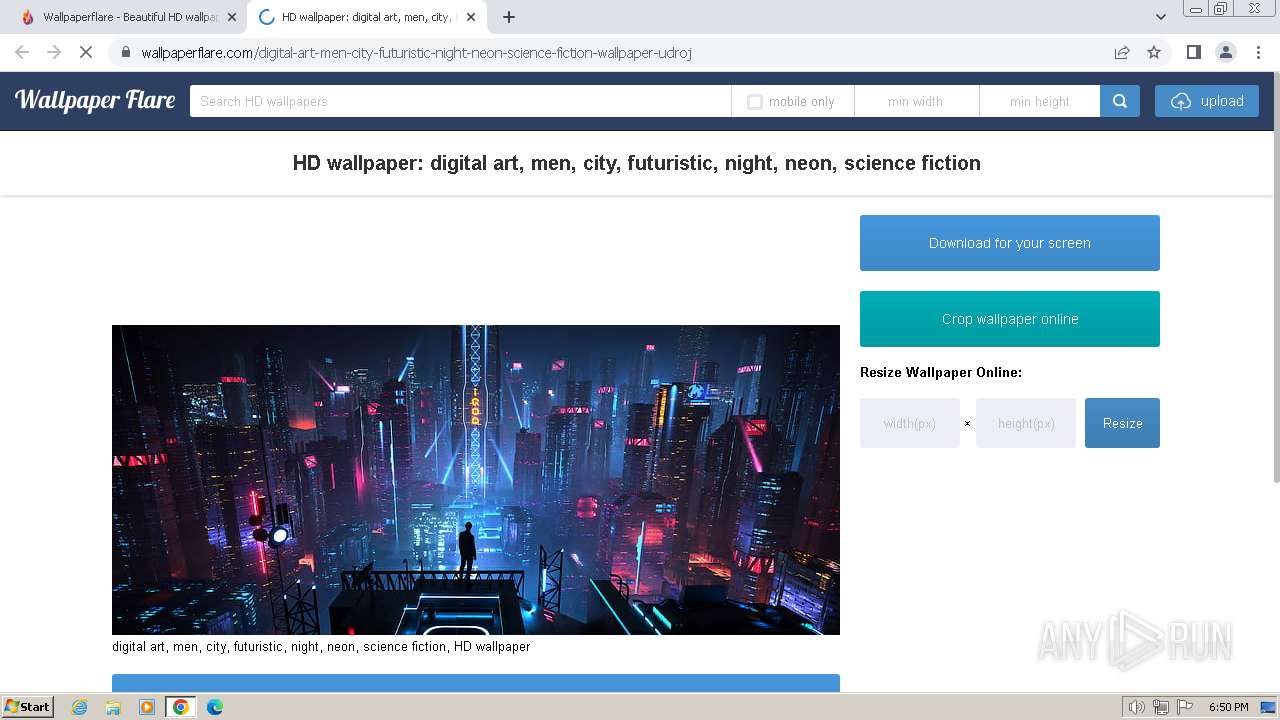Click the network tray icon
Viewport: 1280px width, 720px height.
[x=1161, y=707]
